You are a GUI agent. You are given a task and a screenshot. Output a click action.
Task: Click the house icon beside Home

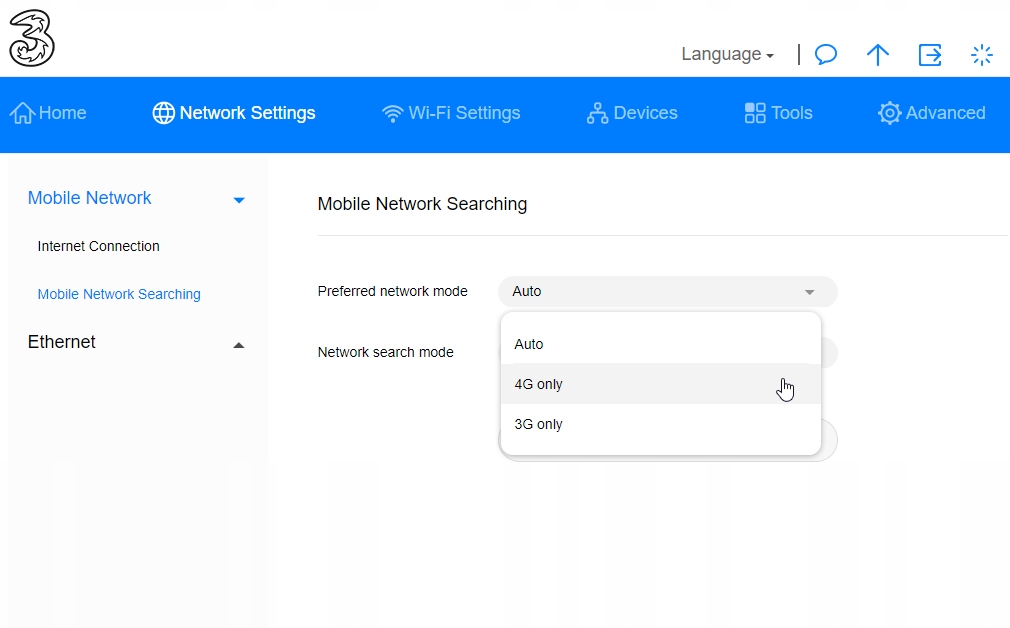pyautogui.click(x=22, y=113)
